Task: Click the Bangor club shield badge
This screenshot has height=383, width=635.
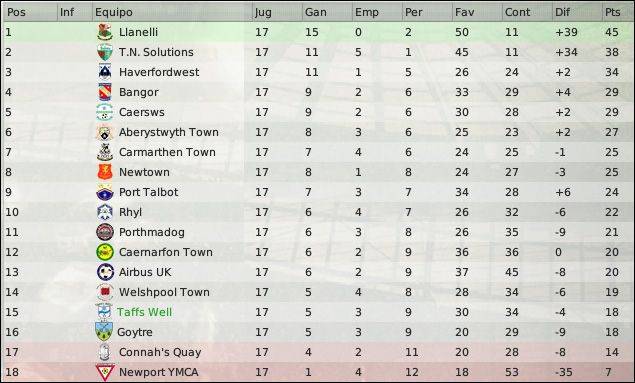Action: pyautogui.click(x=105, y=92)
